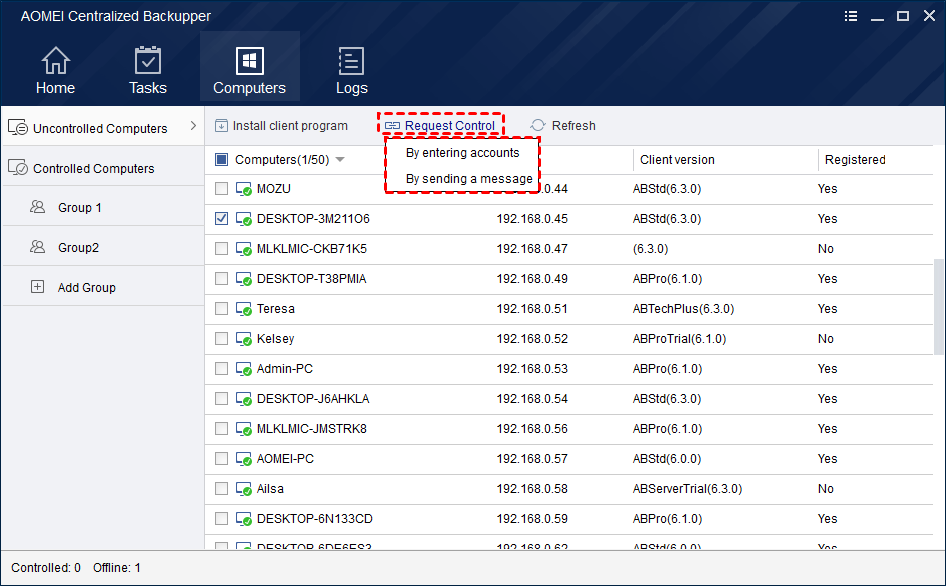Click the Install client program icon
This screenshot has height=586, width=946.
(221, 126)
